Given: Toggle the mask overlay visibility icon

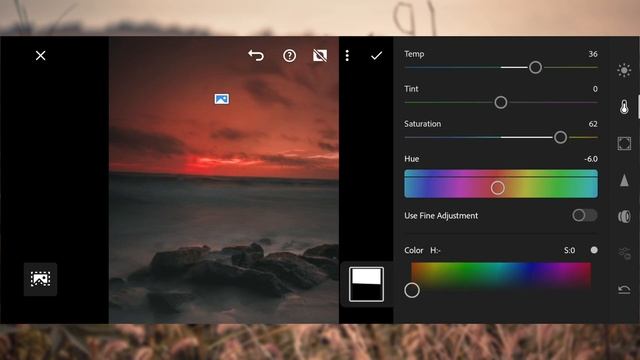Looking at the screenshot, I should pyautogui.click(x=320, y=56).
